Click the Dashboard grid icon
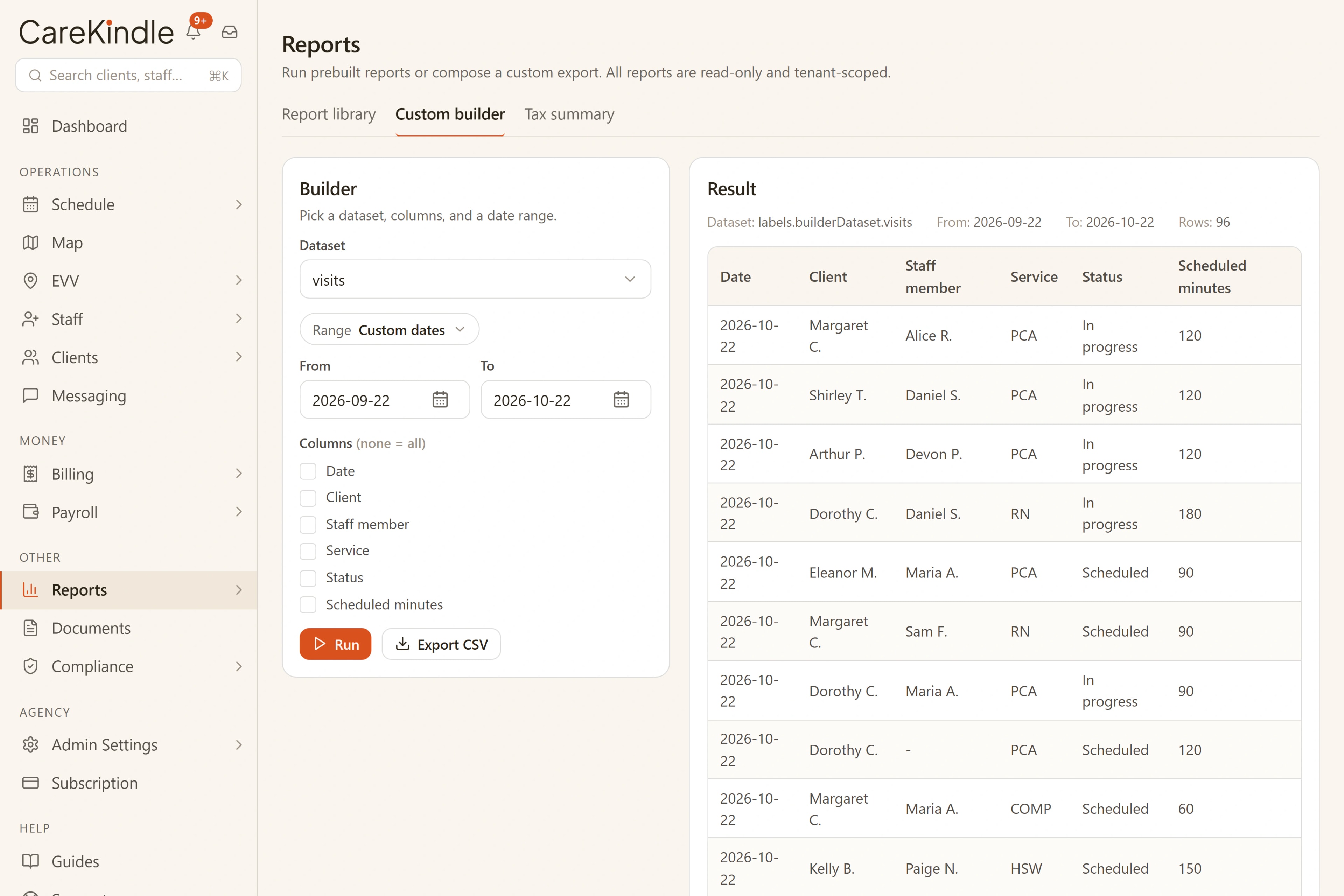This screenshot has height=896, width=1344. pos(30,126)
